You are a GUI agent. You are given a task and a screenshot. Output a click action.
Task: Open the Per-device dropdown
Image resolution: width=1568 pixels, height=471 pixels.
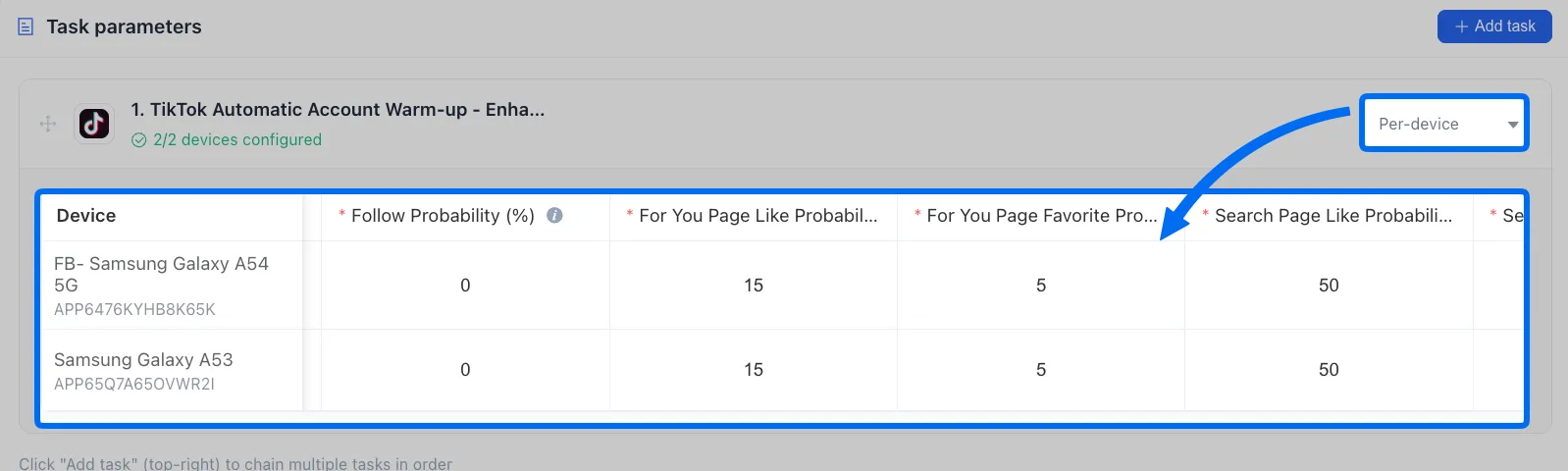[1443, 124]
